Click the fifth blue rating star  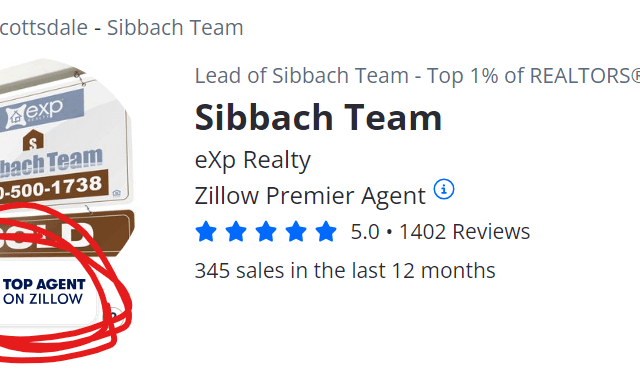[326, 231]
